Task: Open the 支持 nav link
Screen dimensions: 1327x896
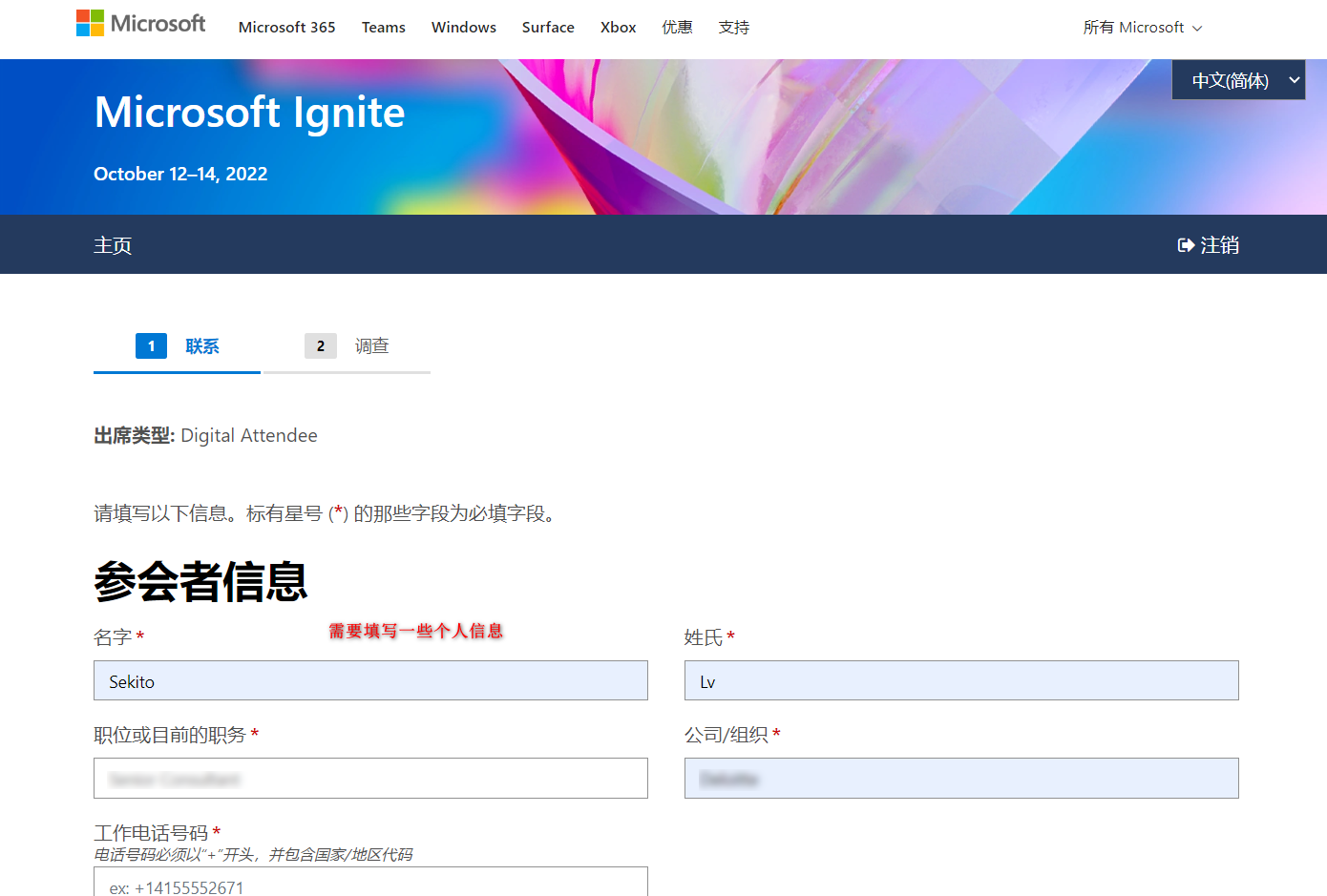Action: point(733,28)
